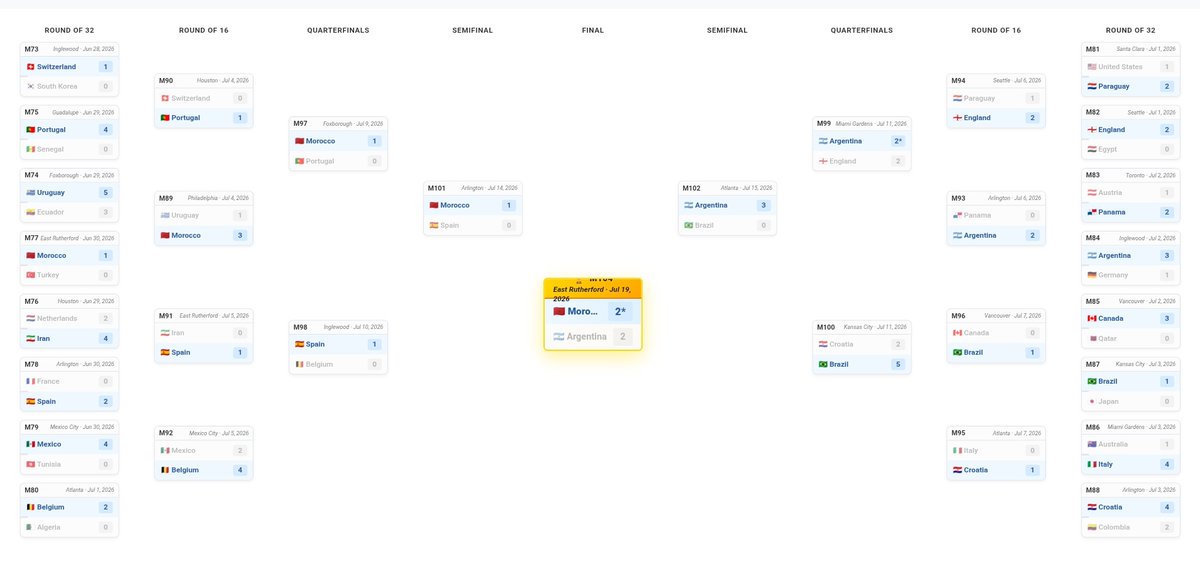Click the Croatia flag in quarterfinal M100
Image resolution: width=1200 pixels, height=573 pixels.
[x=823, y=345]
